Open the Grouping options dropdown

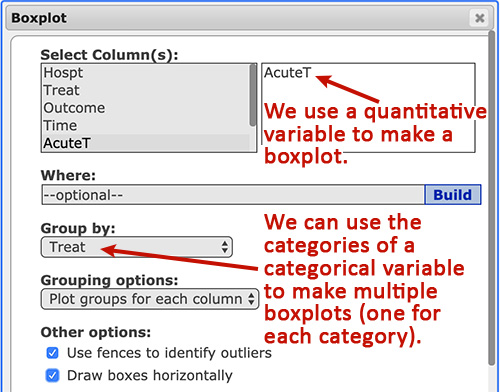(x=150, y=299)
